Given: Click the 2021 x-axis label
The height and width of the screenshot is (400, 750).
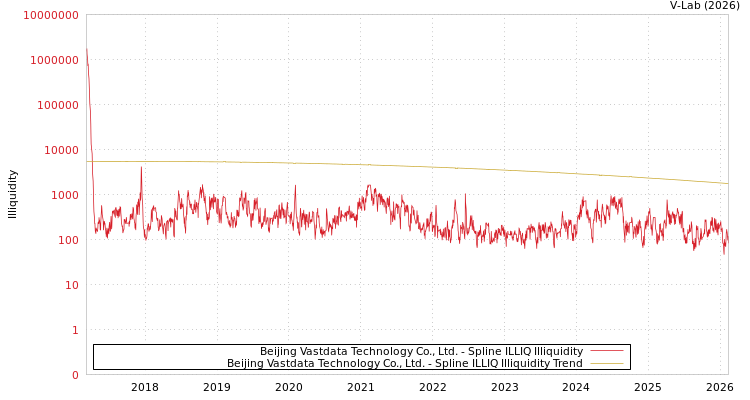Looking at the screenshot, I should [x=361, y=387].
